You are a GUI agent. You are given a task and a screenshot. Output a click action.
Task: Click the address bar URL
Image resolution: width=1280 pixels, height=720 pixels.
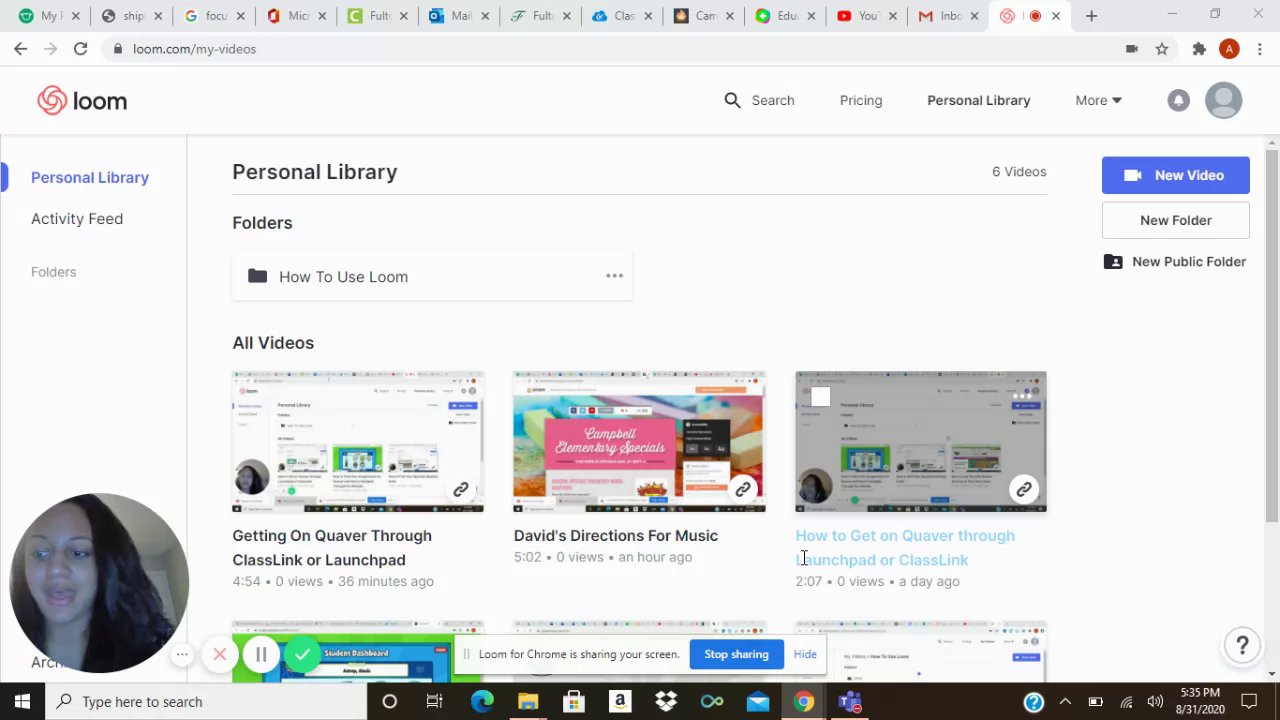[194, 48]
